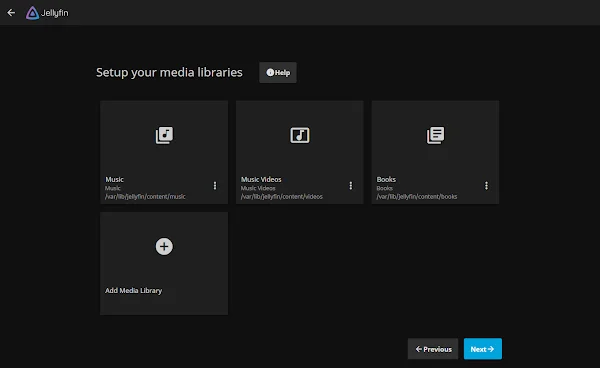
Task: Click the Music Videos library icon
Action: pyautogui.click(x=300, y=135)
